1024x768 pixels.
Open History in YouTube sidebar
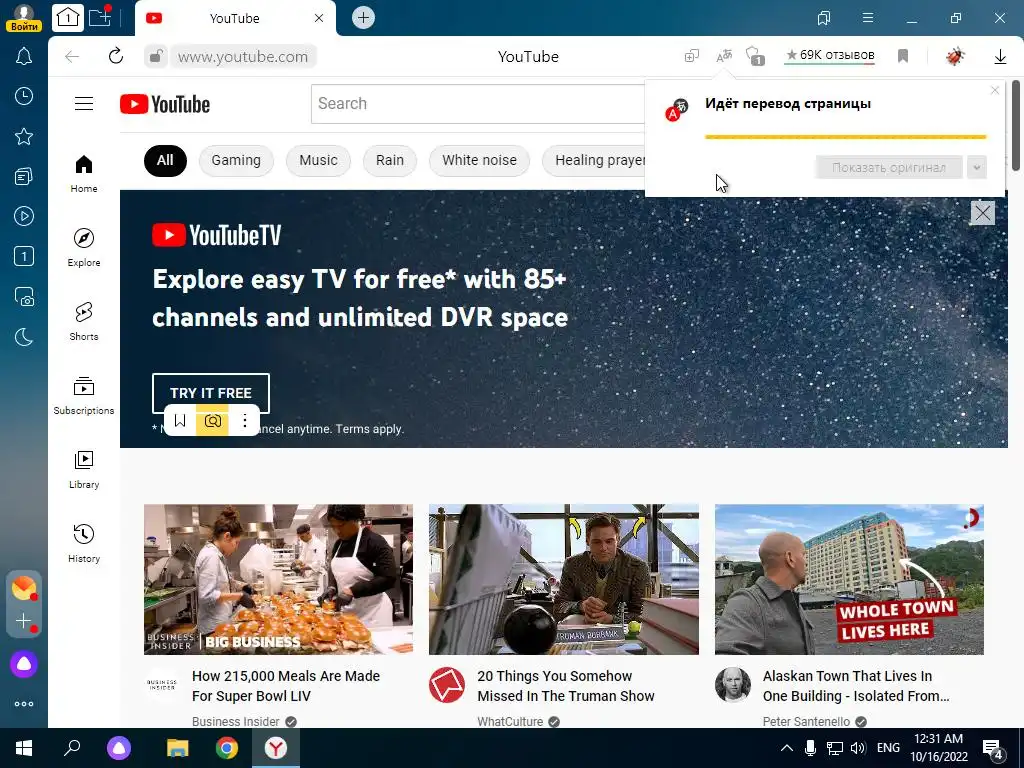click(84, 543)
